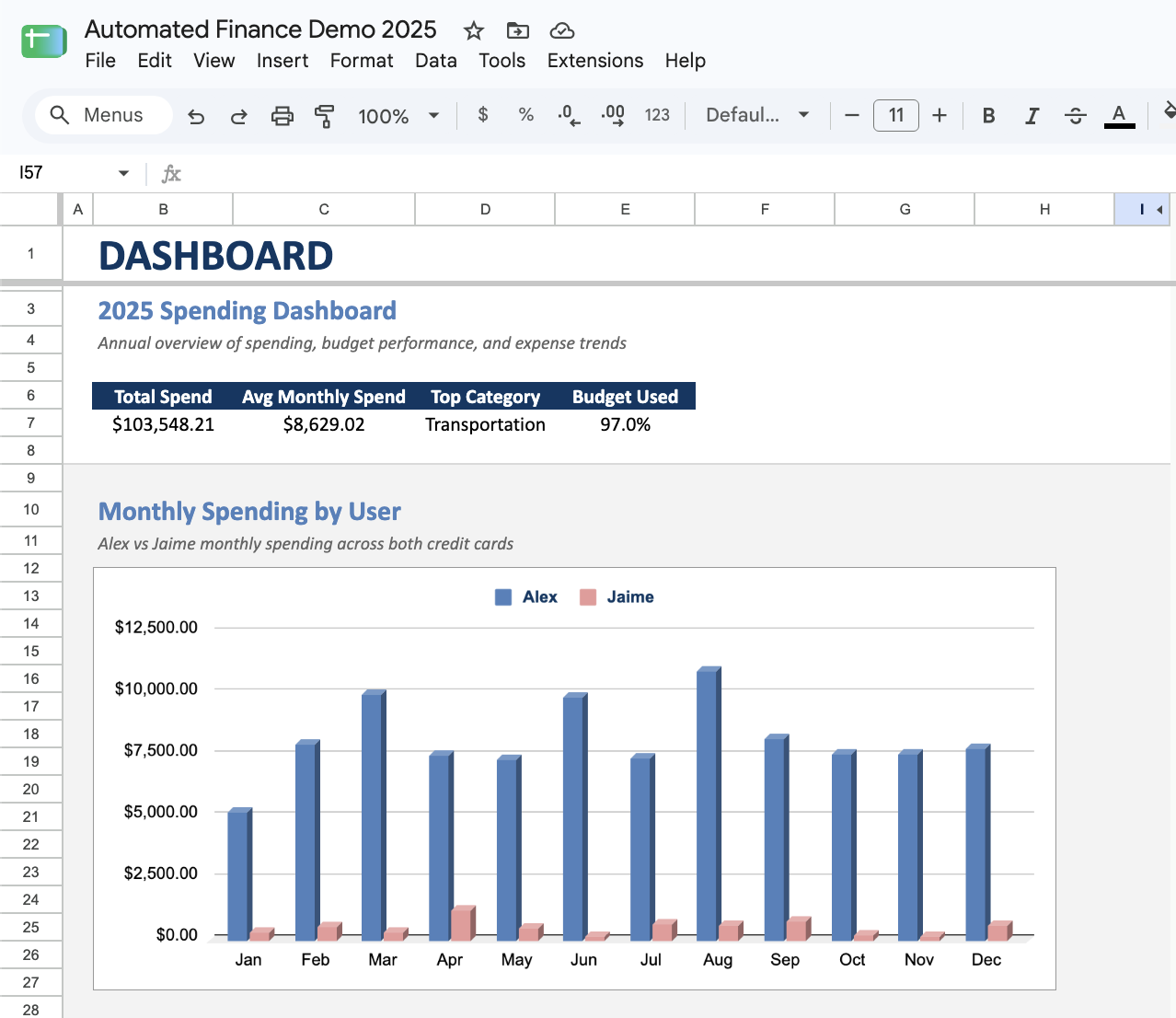Click the Name box showing I57

(64, 173)
